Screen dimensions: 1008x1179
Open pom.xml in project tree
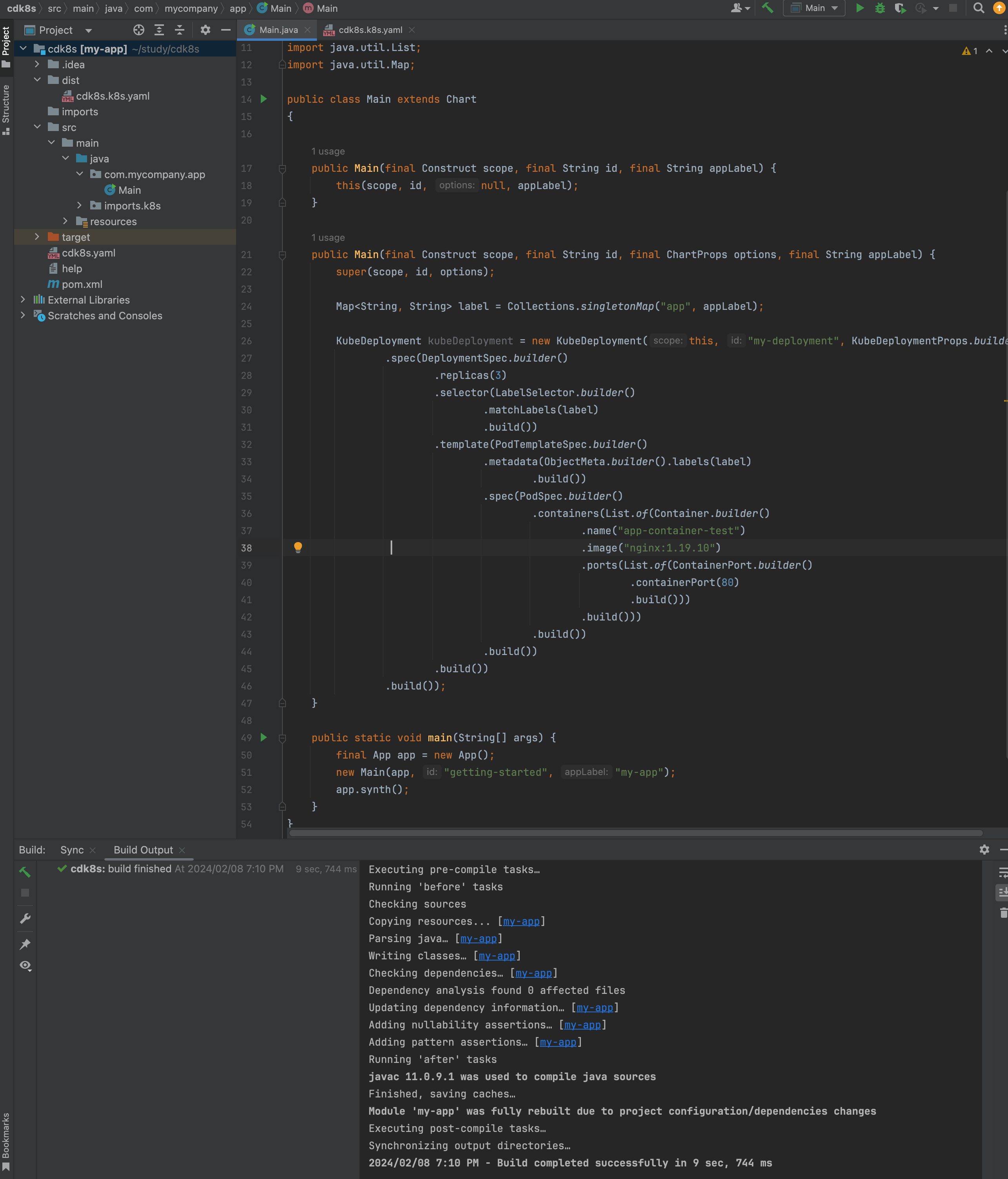pyautogui.click(x=82, y=284)
